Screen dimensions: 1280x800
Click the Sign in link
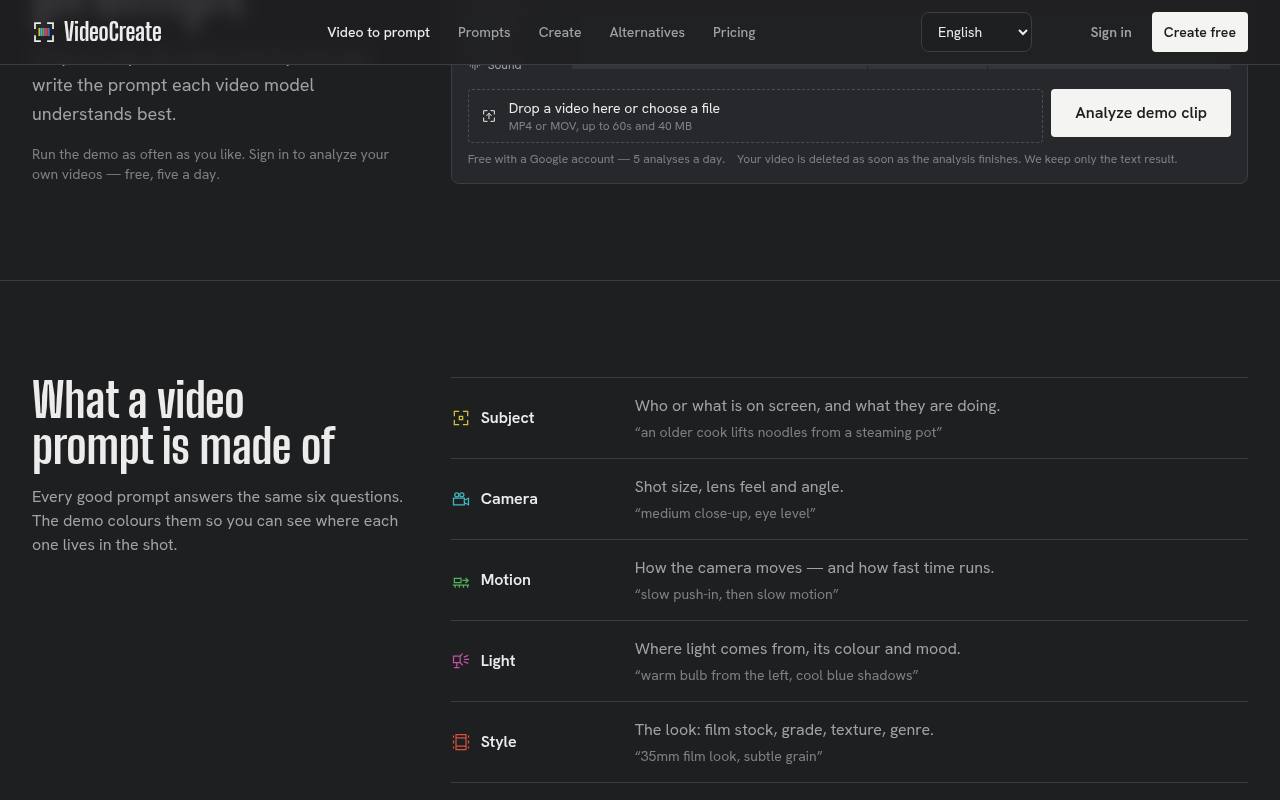point(1111,32)
